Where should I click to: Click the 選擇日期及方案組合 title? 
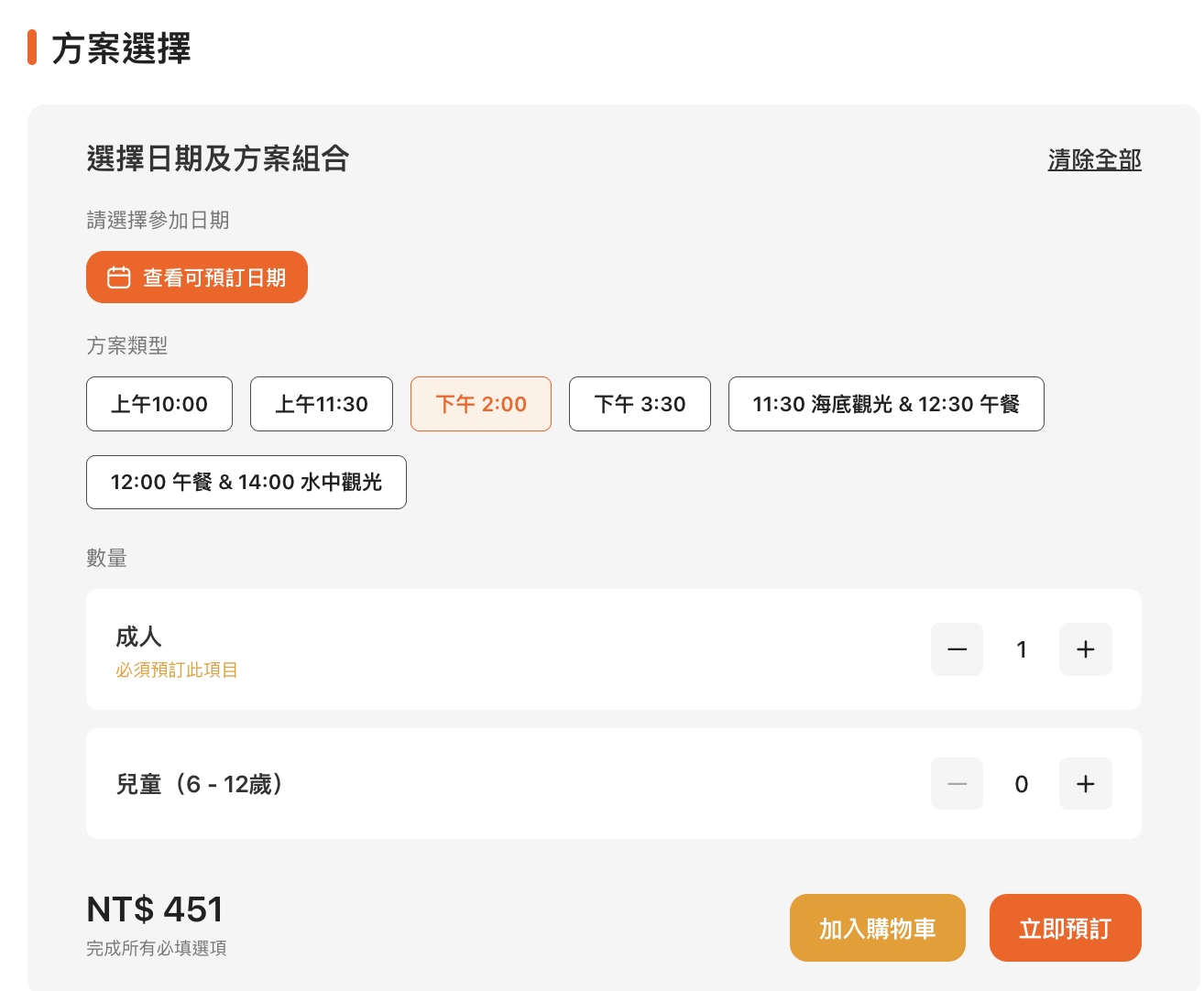coord(218,158)
